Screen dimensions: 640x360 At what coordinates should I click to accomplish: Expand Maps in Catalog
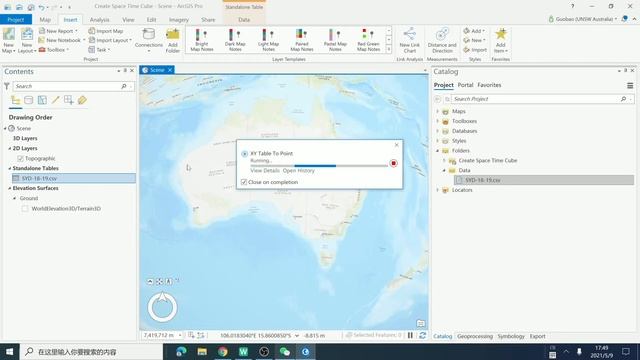tap(437, 111)
